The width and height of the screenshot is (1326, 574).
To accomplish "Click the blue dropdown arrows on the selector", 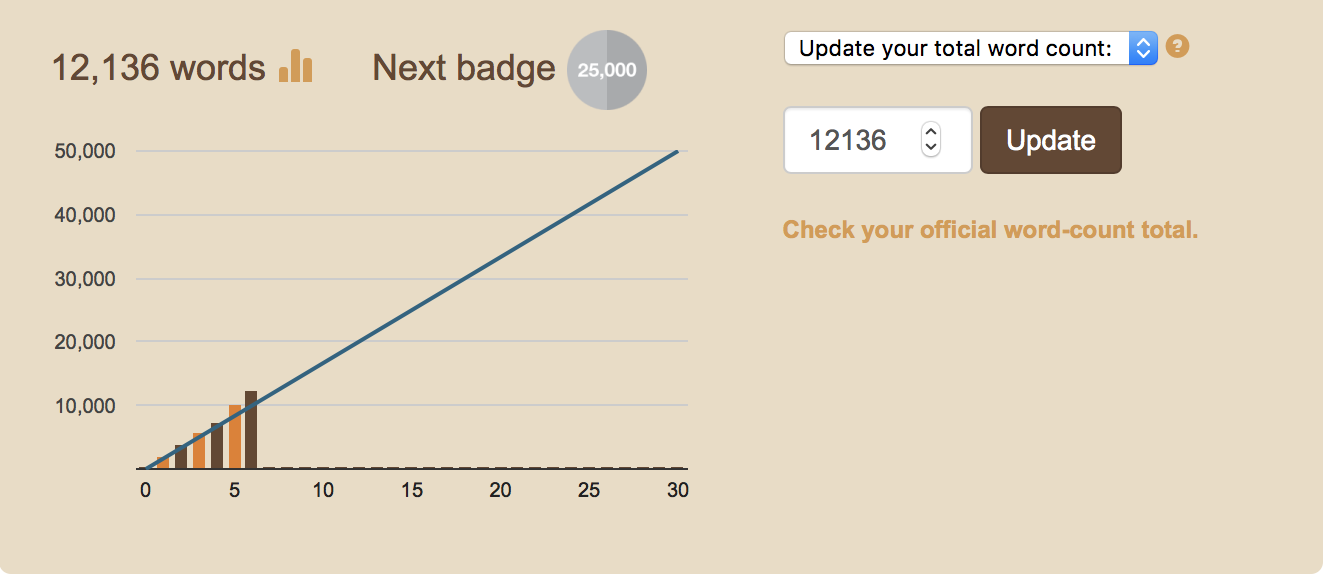I will click(1143, 48).
